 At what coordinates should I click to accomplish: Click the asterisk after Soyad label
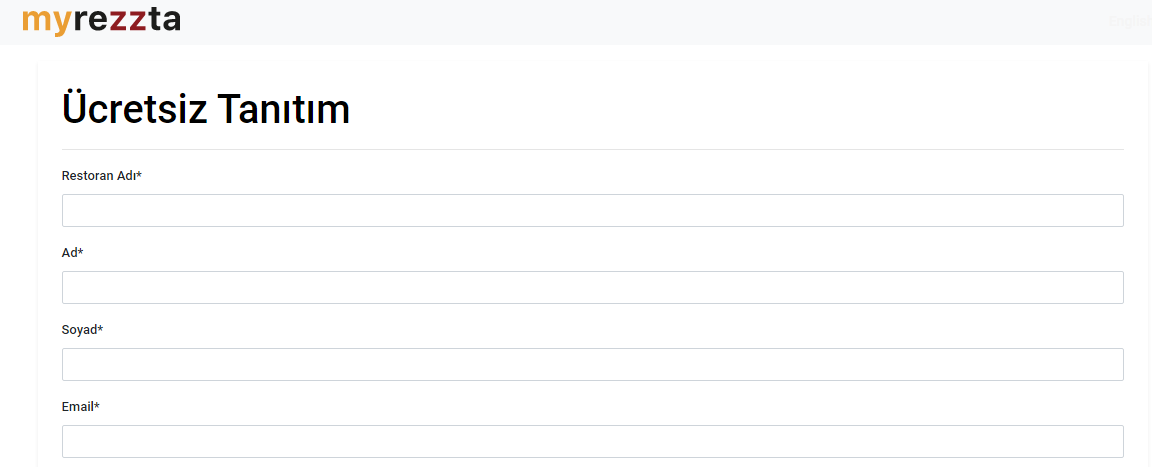(x=101, y=328)
